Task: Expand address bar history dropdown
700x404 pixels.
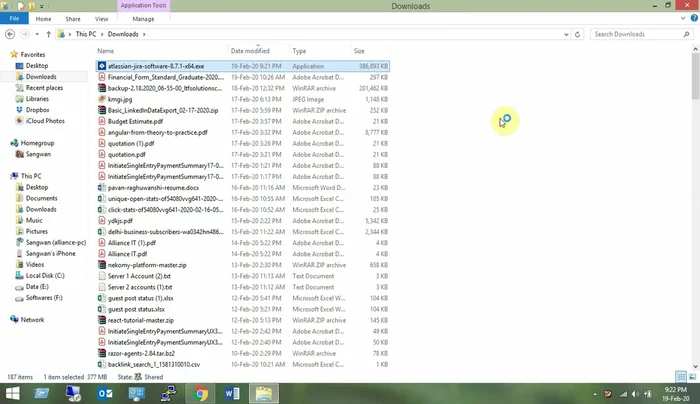Action: coord(566,34)
